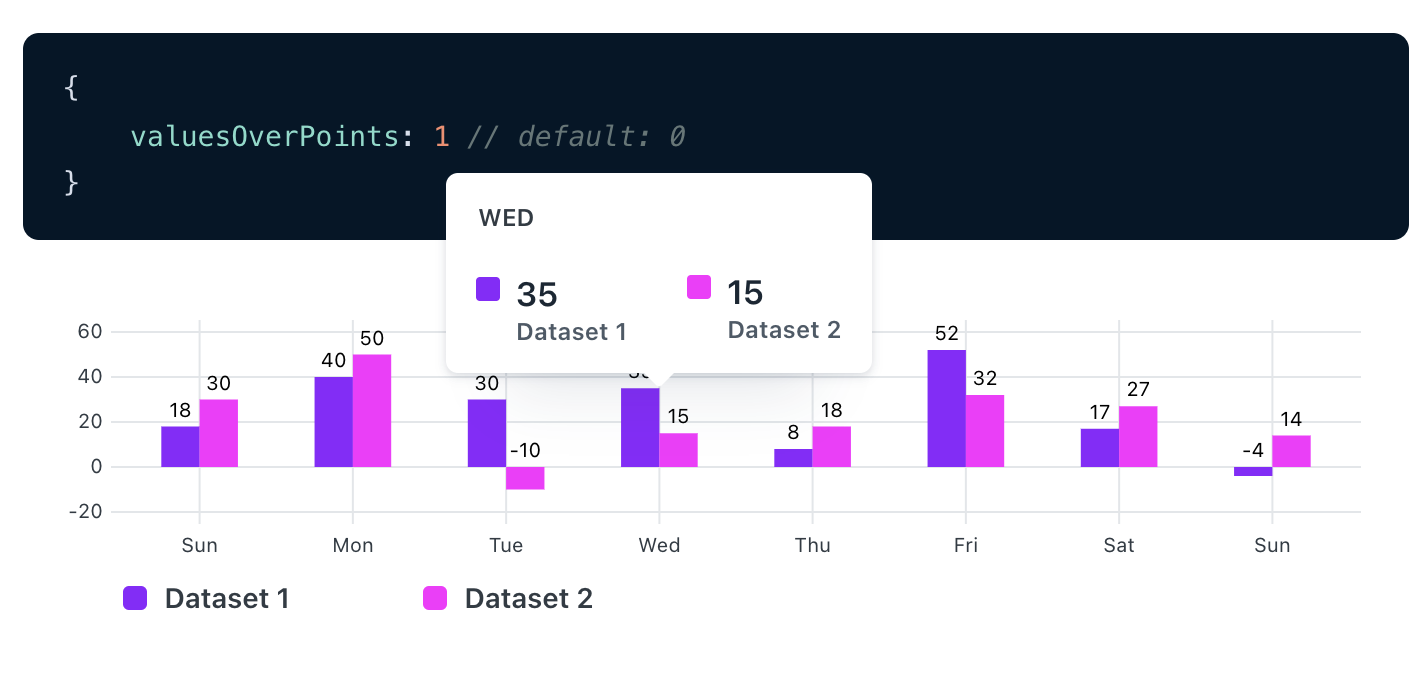The height and width of the screenshot is (686, 1416).
Task: Click the Wed x-axis label
Action: (x=659, y=545)
